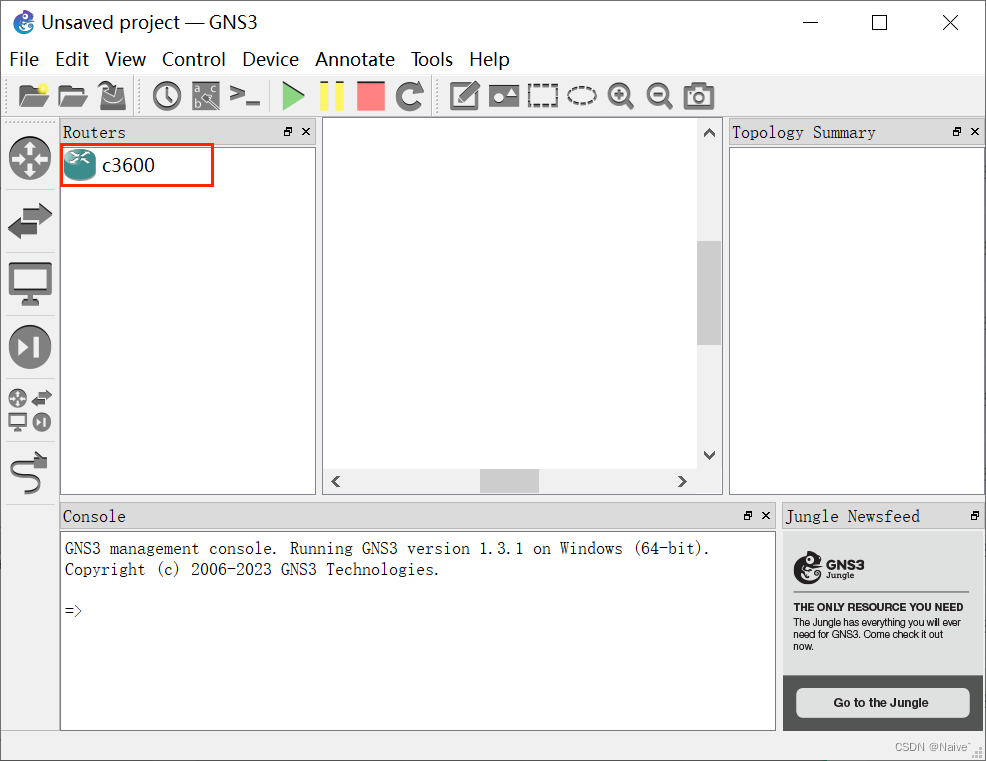986x761 pixels.
Task: Browse all devices in the sidebar
Action: coord(30,410)
